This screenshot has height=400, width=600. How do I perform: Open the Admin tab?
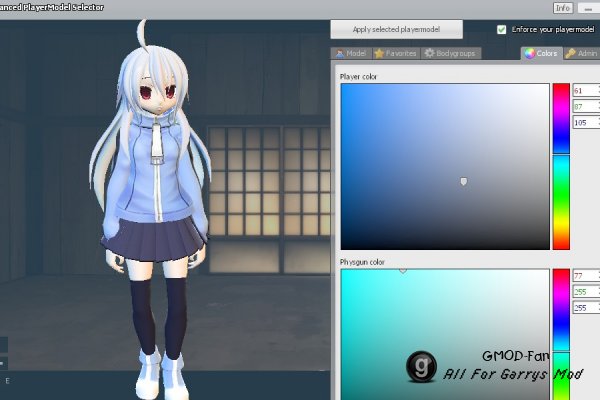pyautogui.click(x=582, y=53)
